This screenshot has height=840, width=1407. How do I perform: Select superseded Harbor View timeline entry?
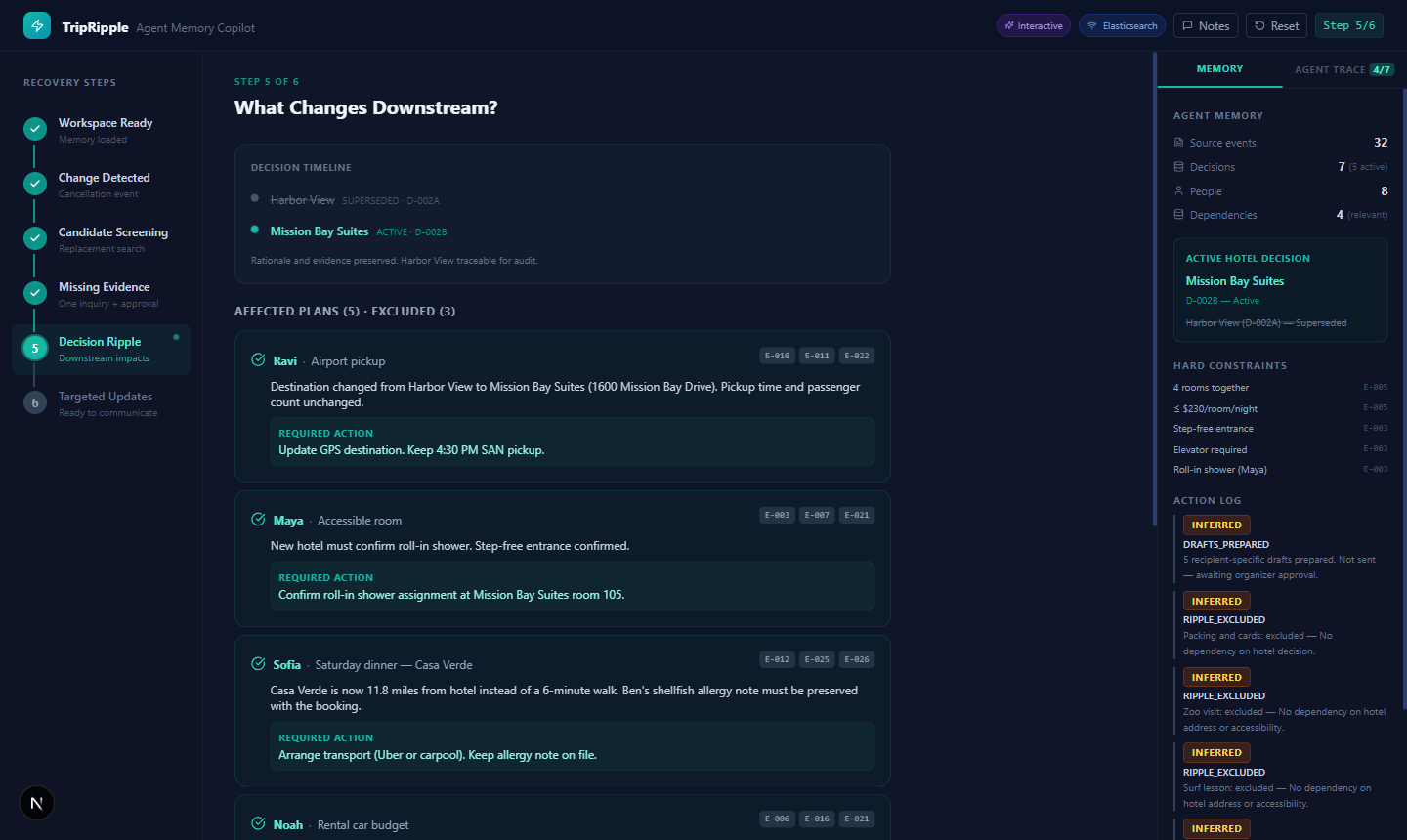tap(302, 200)
